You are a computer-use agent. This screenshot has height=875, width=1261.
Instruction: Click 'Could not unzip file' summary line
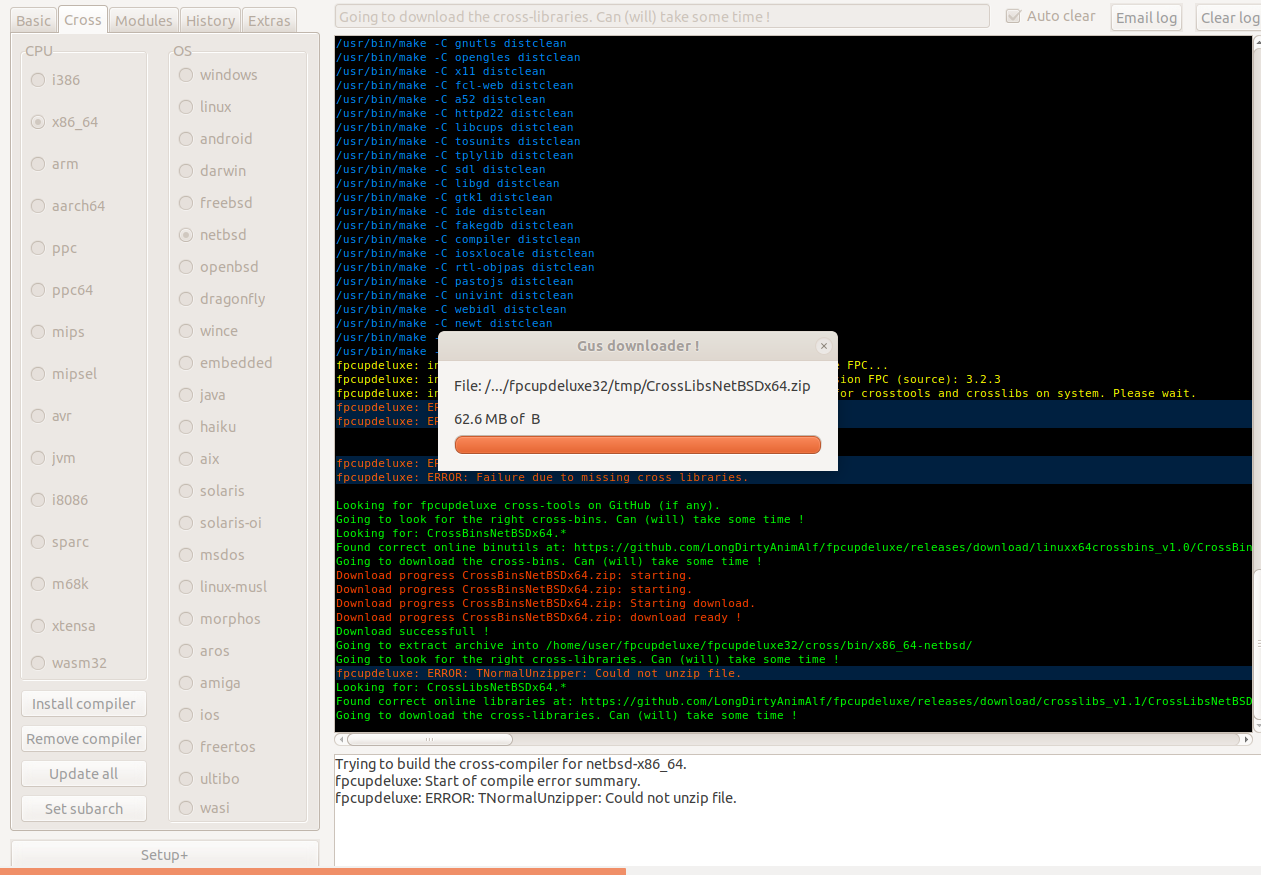pos(536,798)
